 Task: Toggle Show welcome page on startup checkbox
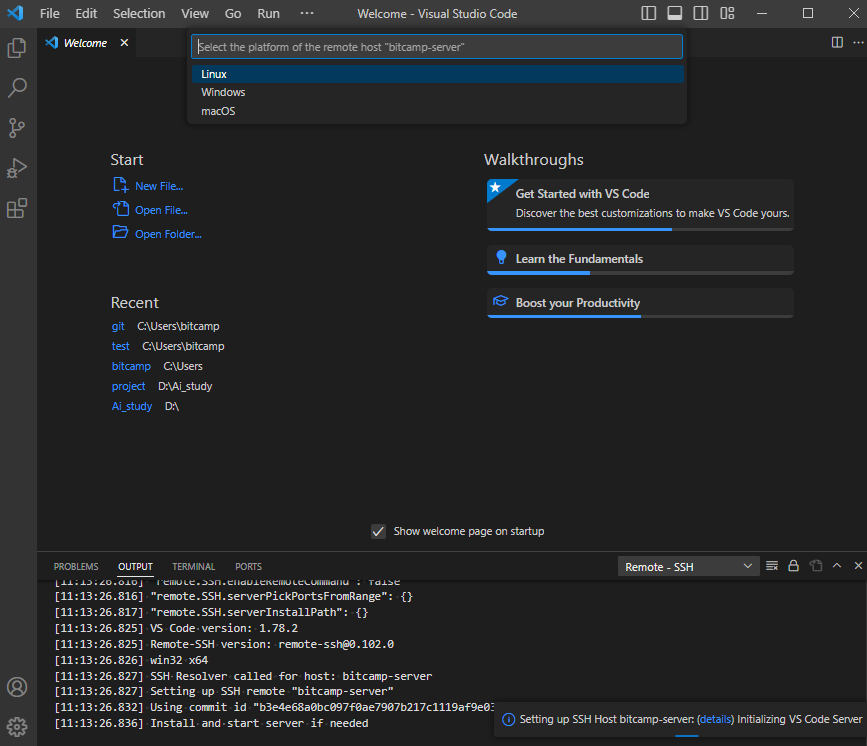[x=378, y=531]
